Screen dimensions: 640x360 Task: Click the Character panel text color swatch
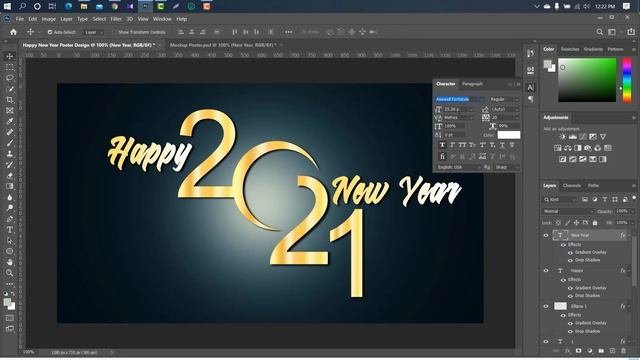[509, 135]
